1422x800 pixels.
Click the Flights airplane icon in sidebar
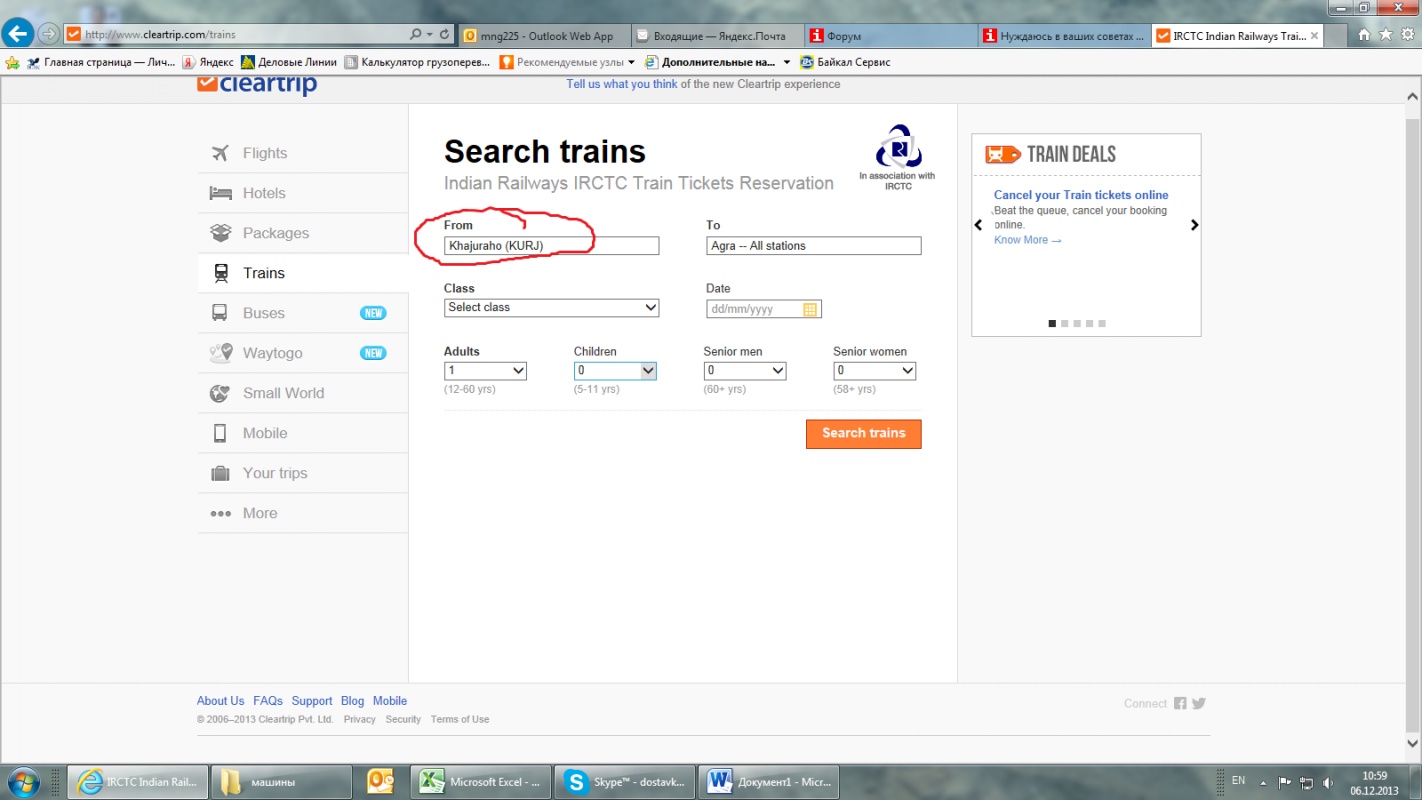(220, 153)
